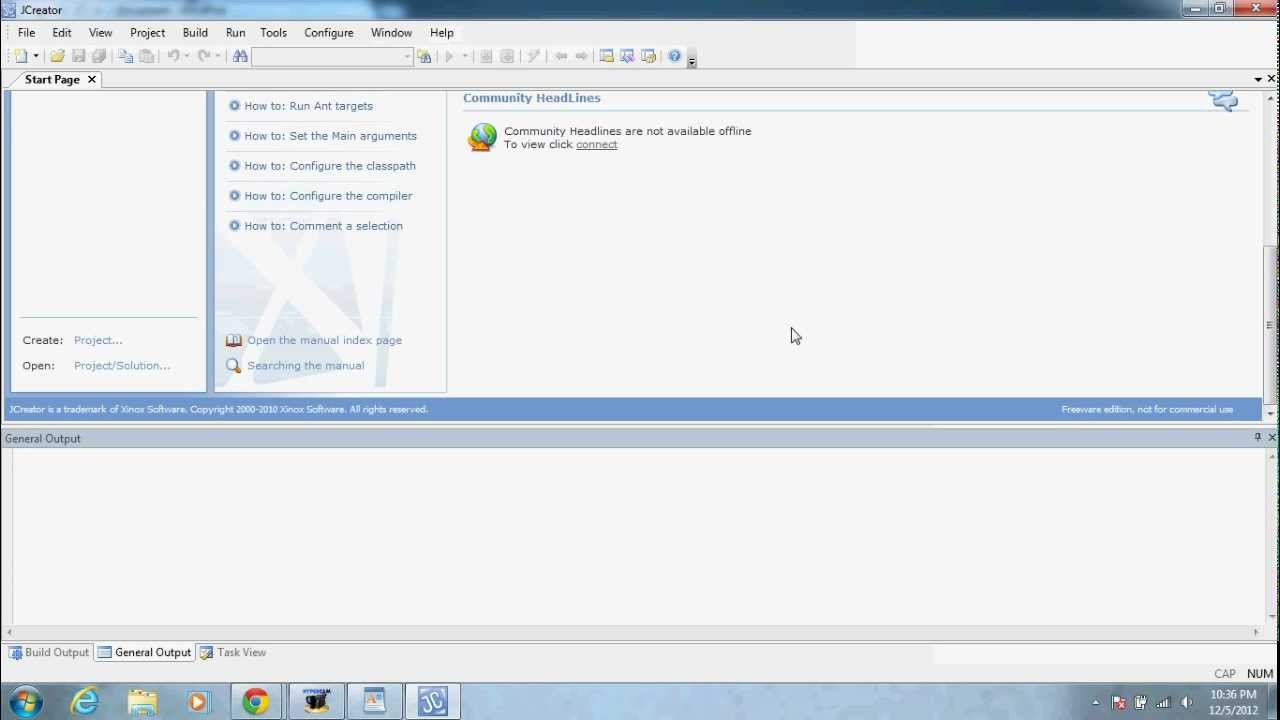The width and height of the screenshot is (1280, 720).
Task: Click the Navigate Forward arrow icon
Action: (x=582, y=57)
